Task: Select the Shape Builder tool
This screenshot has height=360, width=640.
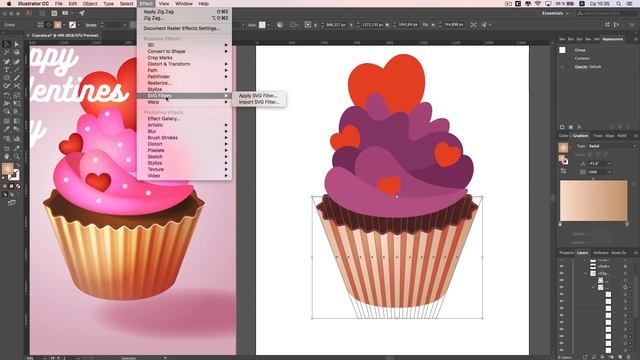Action: point(7,112)
